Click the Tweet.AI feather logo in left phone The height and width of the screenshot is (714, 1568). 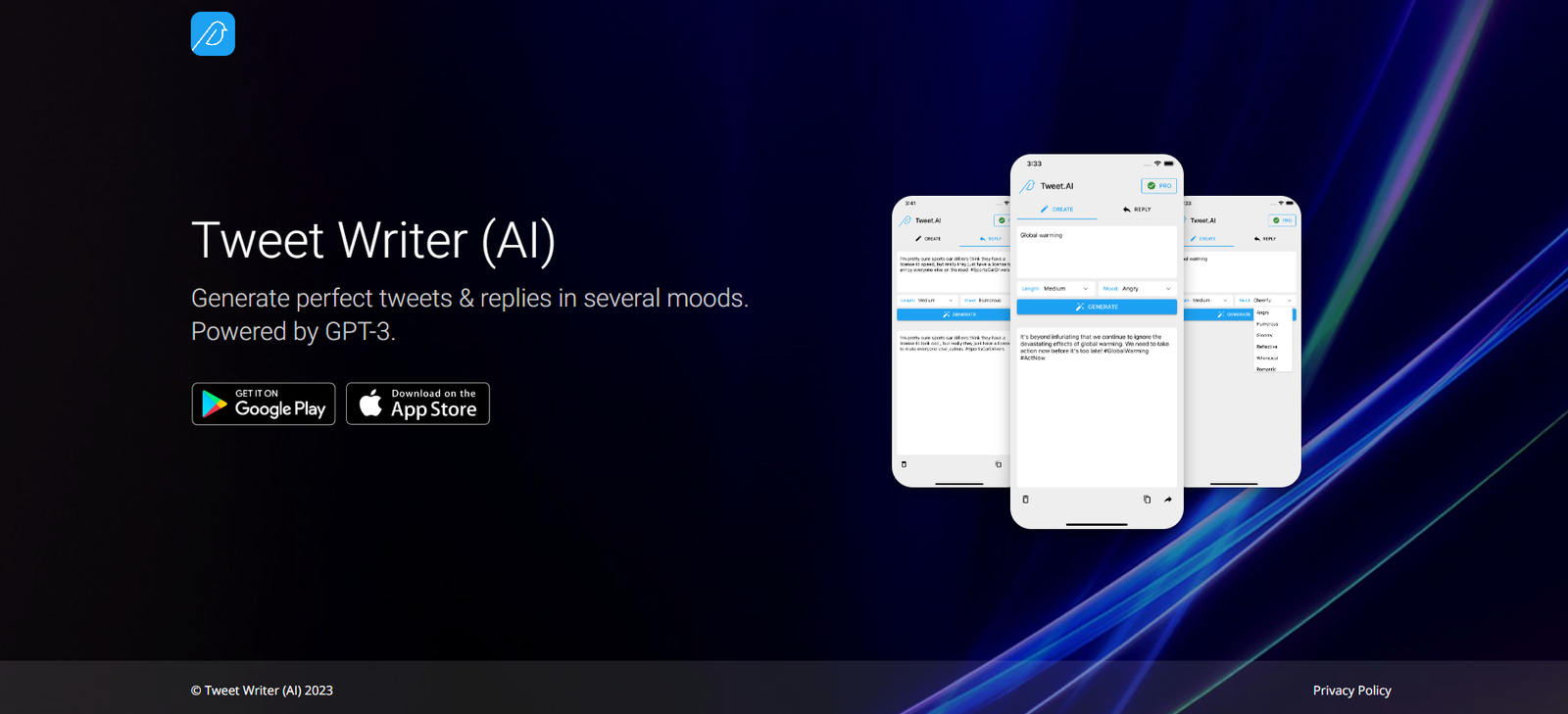(906, 220)
